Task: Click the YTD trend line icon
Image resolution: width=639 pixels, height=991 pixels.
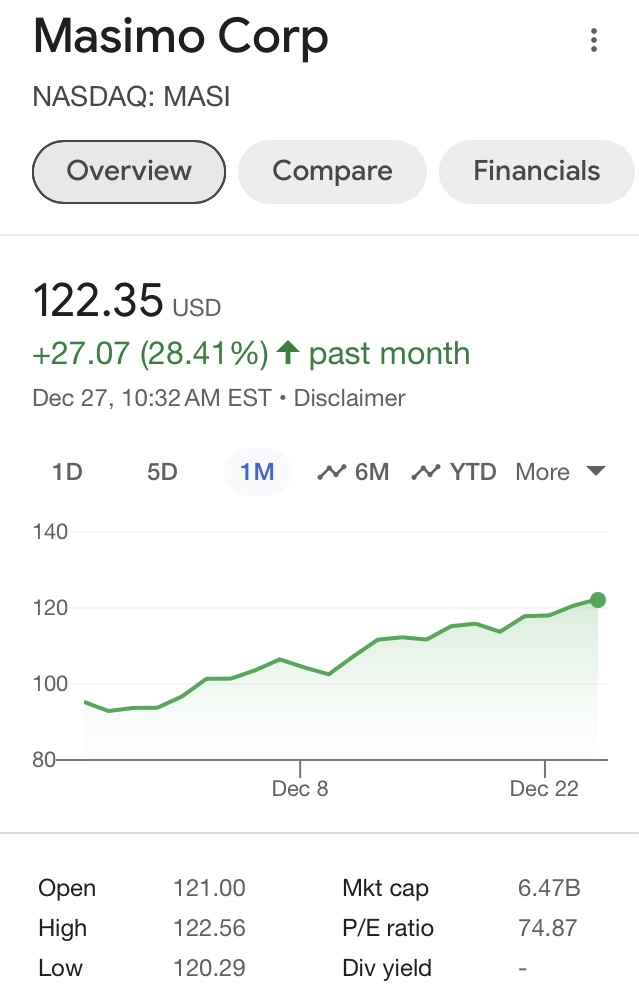Action: coord(426,472)
